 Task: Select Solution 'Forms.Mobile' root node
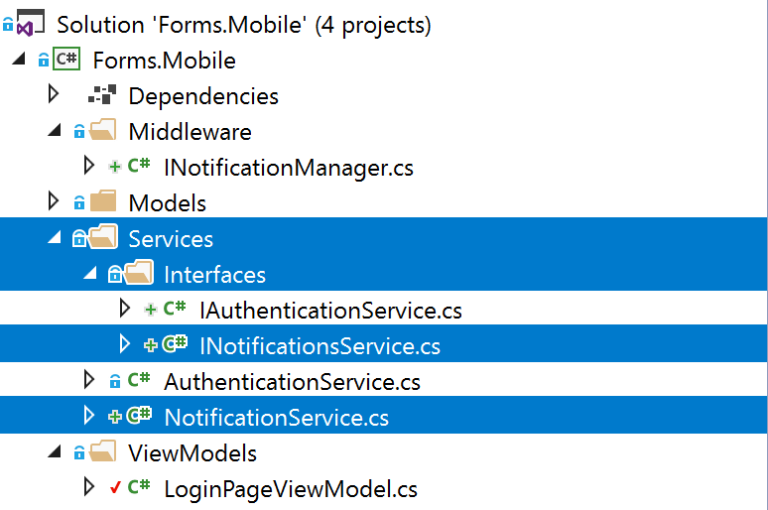[x=244, y=24]
